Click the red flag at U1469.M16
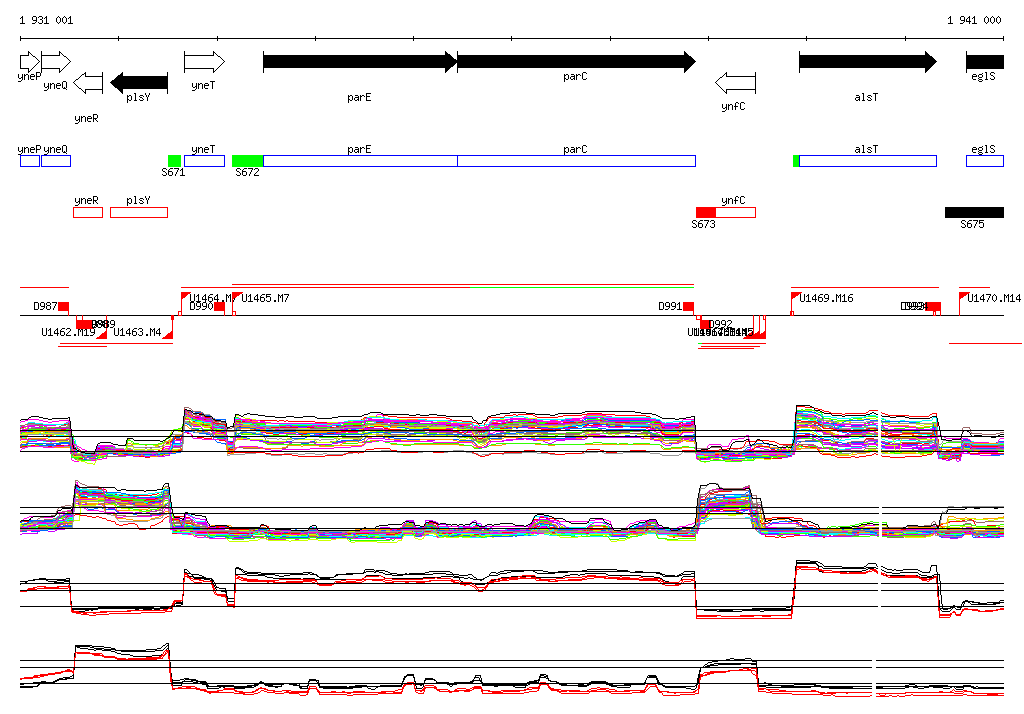Screen dimensions: 1024x714 (x=795, y=296)
